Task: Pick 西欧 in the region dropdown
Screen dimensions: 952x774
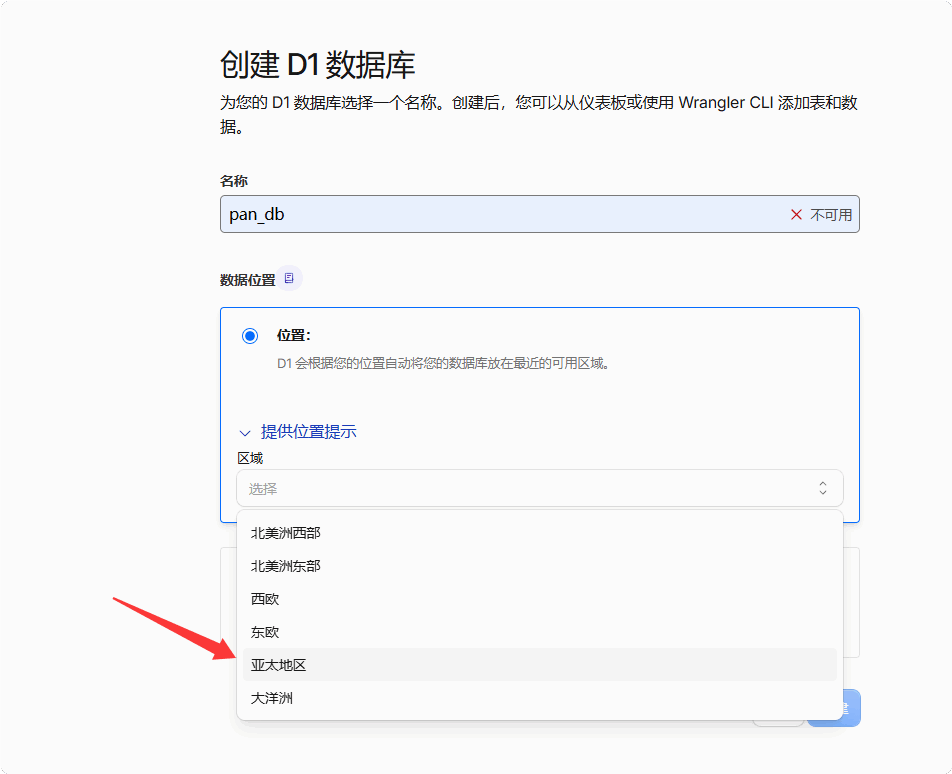Action: (x=539, y=599)
